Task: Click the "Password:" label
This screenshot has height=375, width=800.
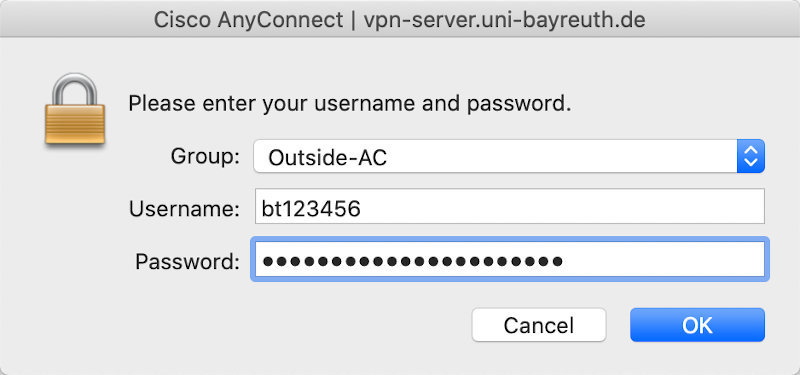Action: 187,262
